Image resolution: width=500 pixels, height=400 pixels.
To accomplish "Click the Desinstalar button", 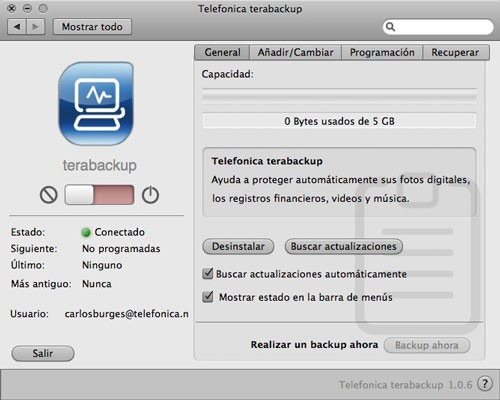I will point(238,247).
